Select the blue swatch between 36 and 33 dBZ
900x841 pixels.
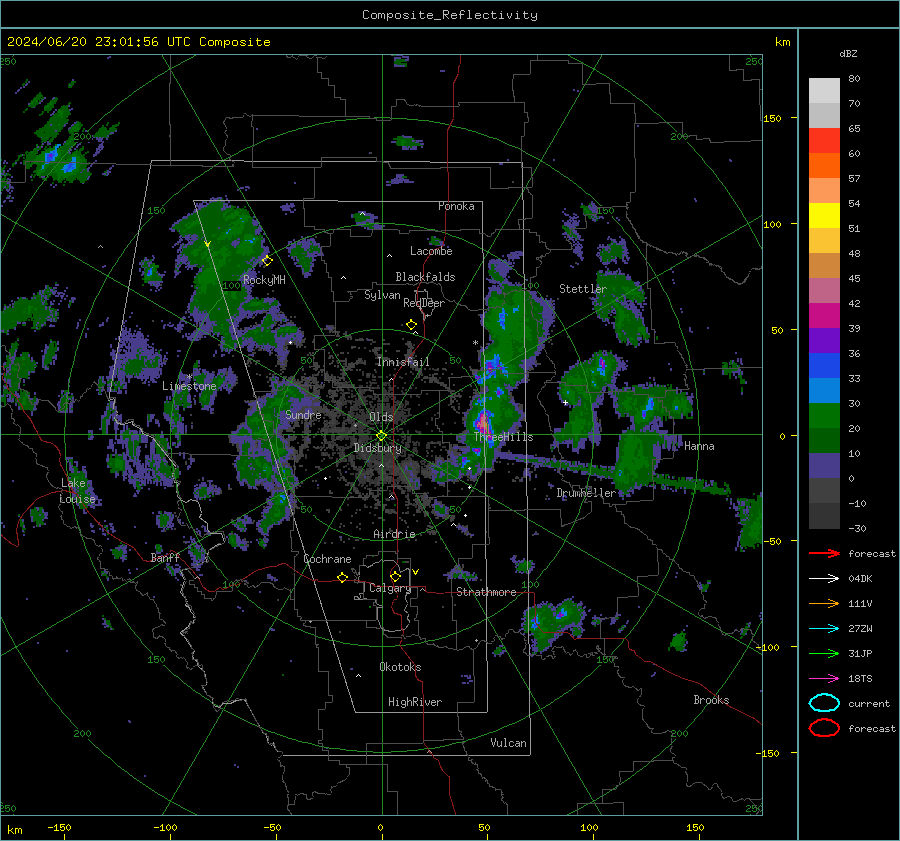click(x=824, y=366)
